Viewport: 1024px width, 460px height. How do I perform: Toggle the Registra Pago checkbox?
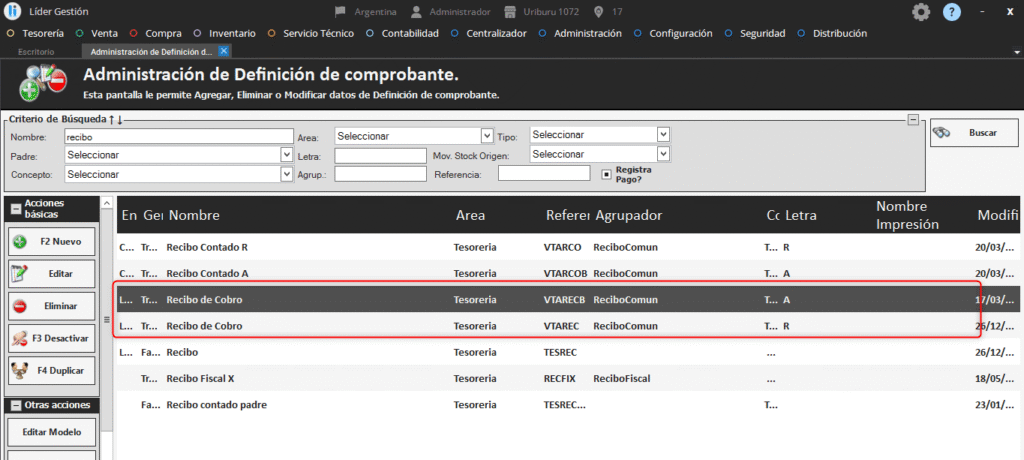(x=606, y=174)
